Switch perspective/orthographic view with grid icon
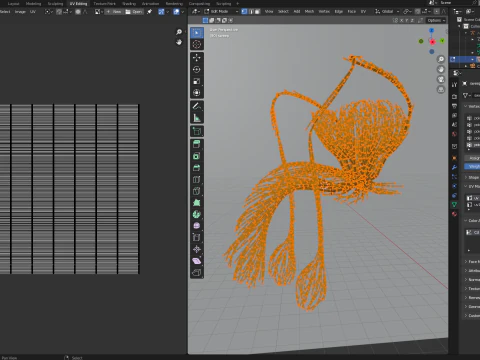 pos(441,89)
